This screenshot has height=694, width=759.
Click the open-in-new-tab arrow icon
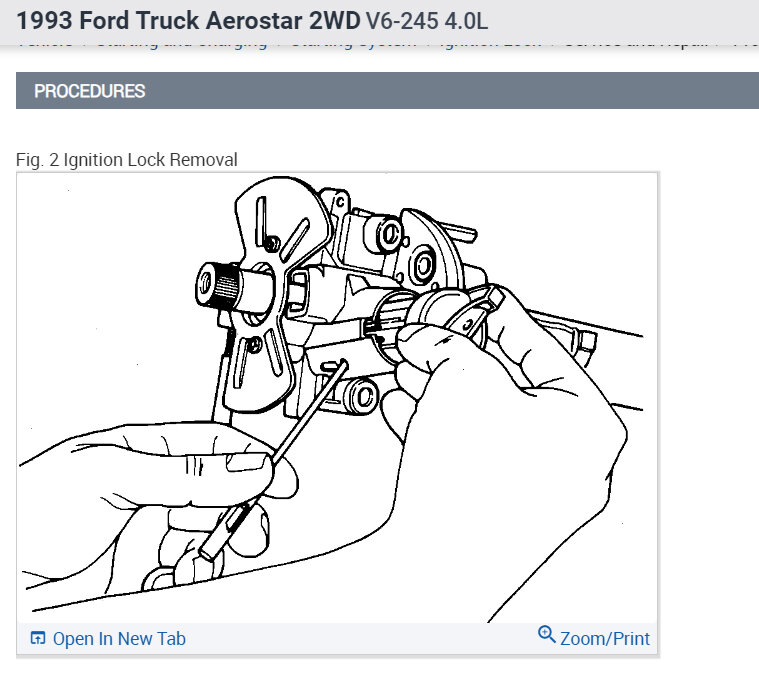point(38,638)
